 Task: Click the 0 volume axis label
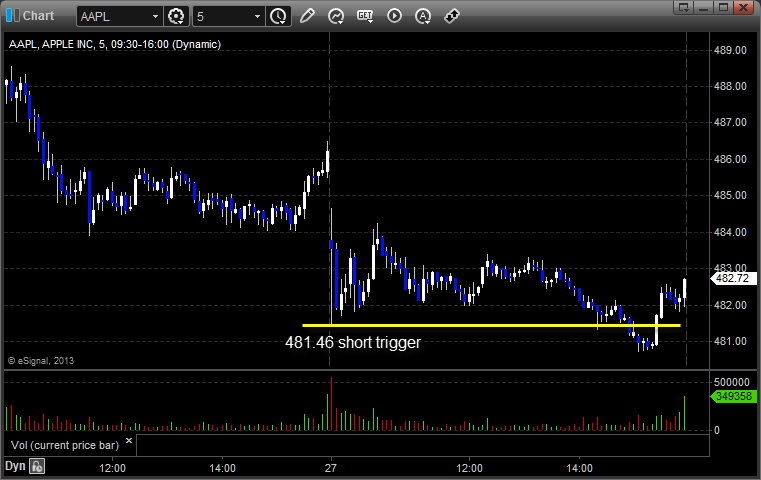717,430
